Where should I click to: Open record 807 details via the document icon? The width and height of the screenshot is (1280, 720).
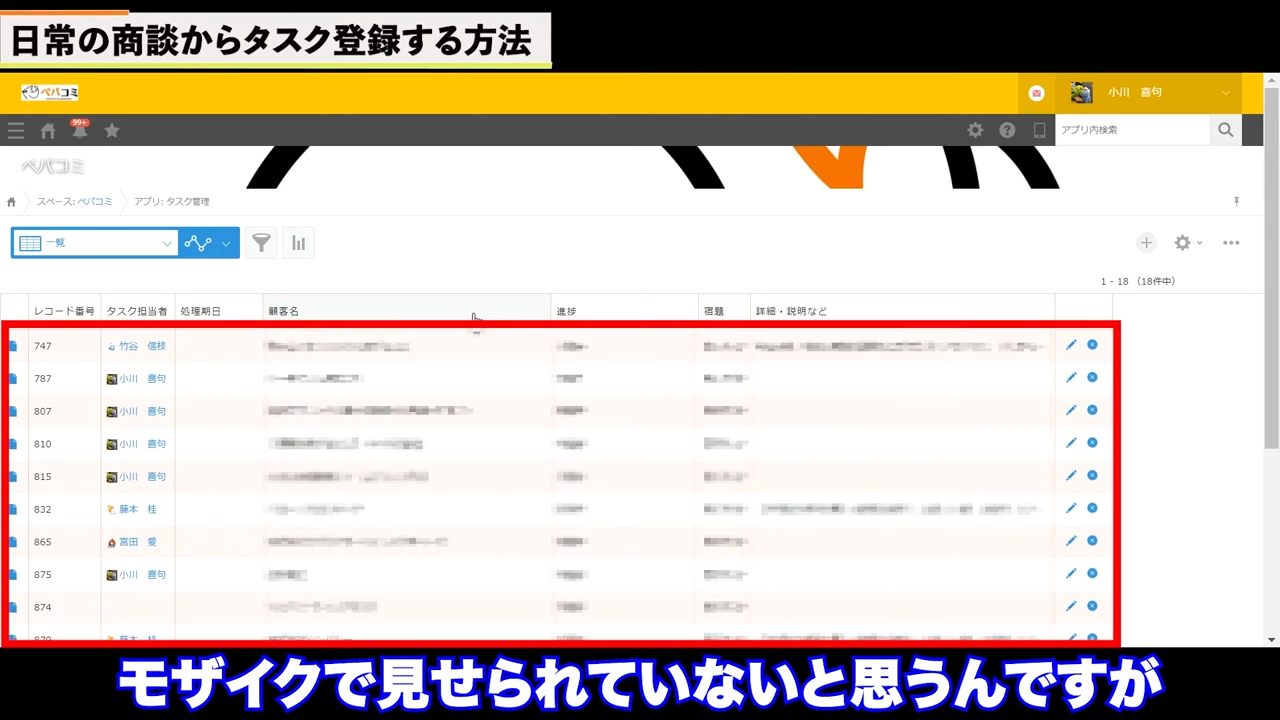click(14, 411)
